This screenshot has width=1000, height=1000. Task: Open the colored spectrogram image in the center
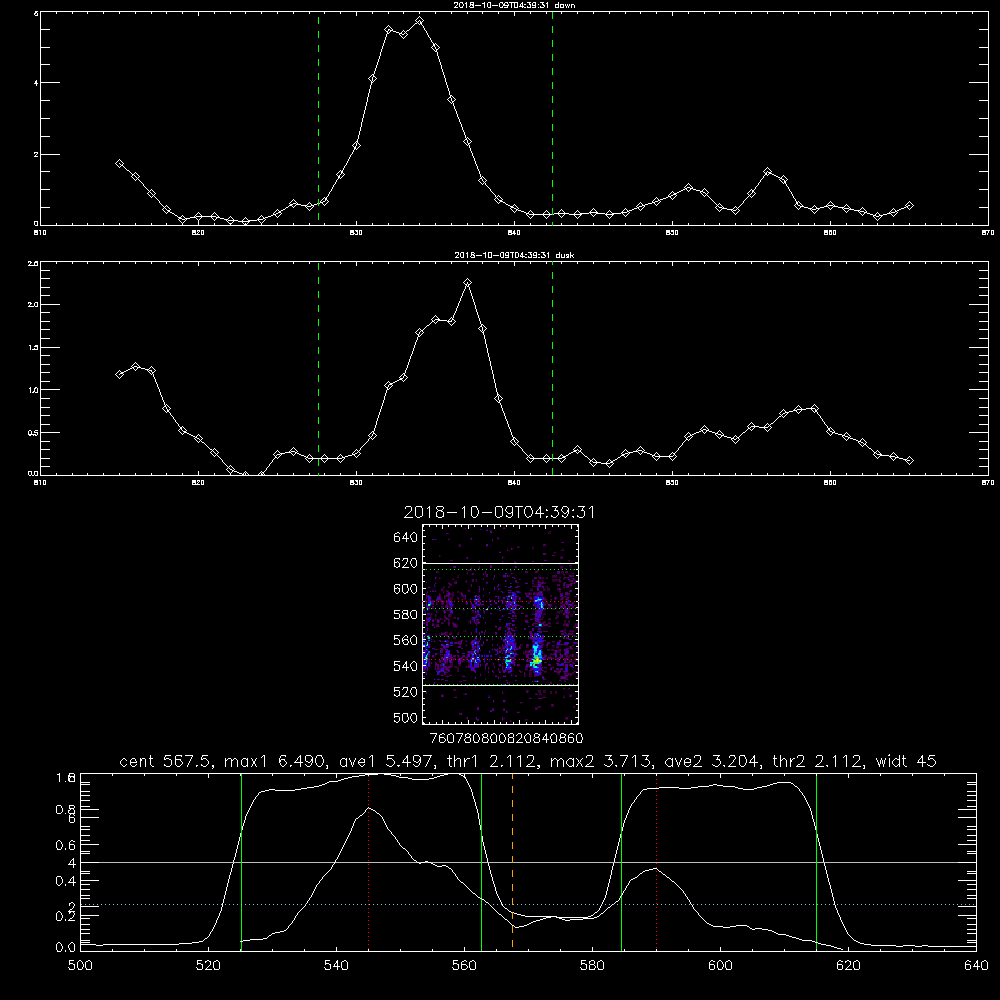coord(501,624)
